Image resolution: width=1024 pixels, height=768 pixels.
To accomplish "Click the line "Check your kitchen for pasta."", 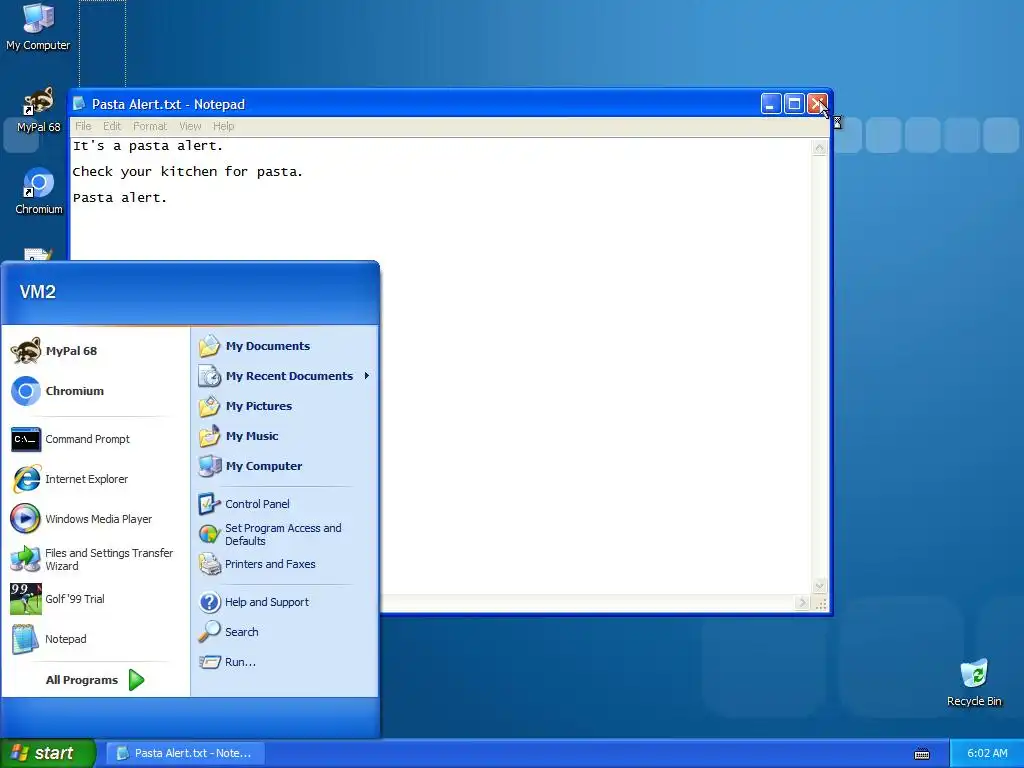I will click(x=187, y=172).
